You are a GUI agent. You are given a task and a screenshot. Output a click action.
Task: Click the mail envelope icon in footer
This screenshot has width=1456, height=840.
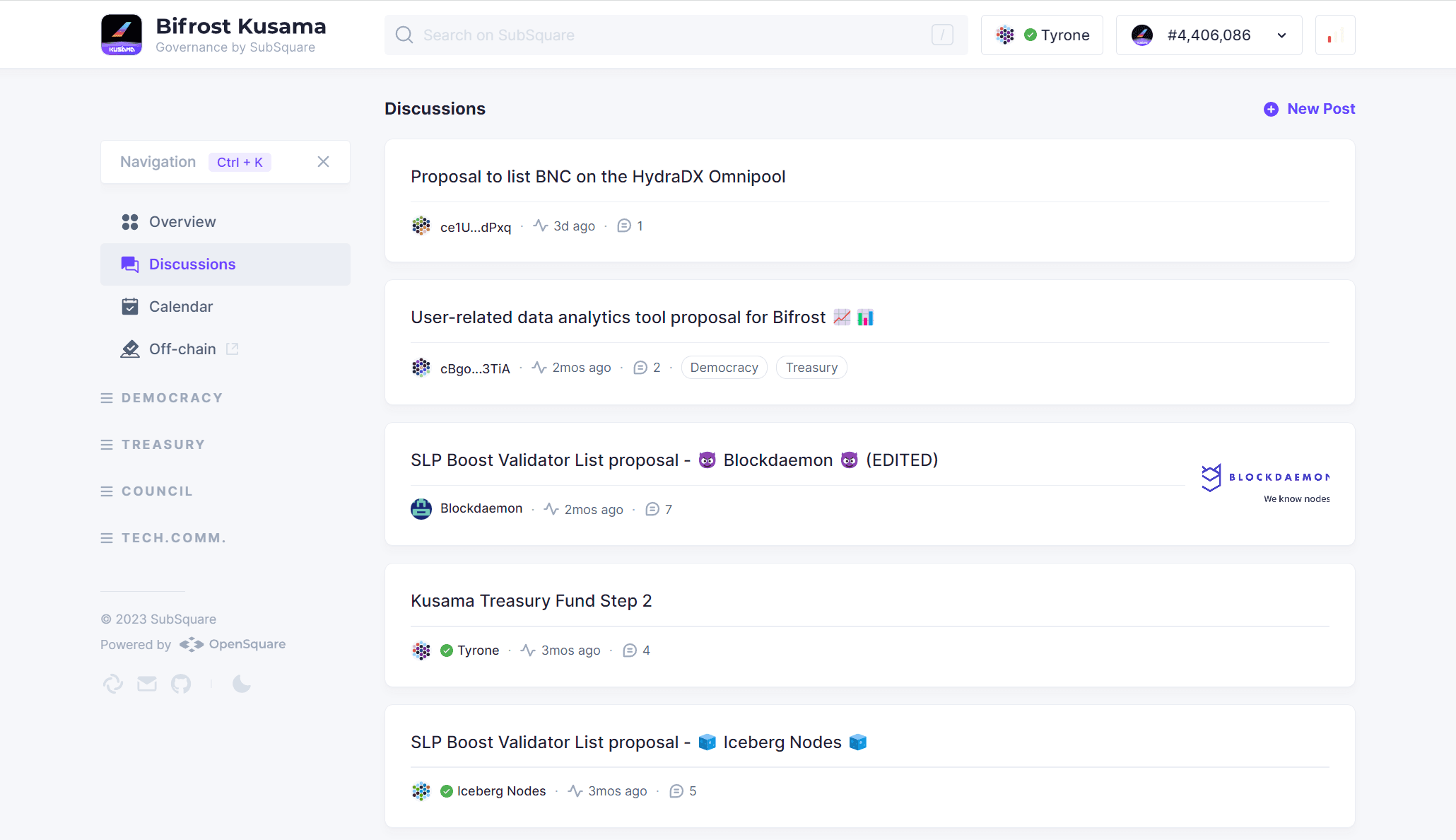click(x=147, y=684)
